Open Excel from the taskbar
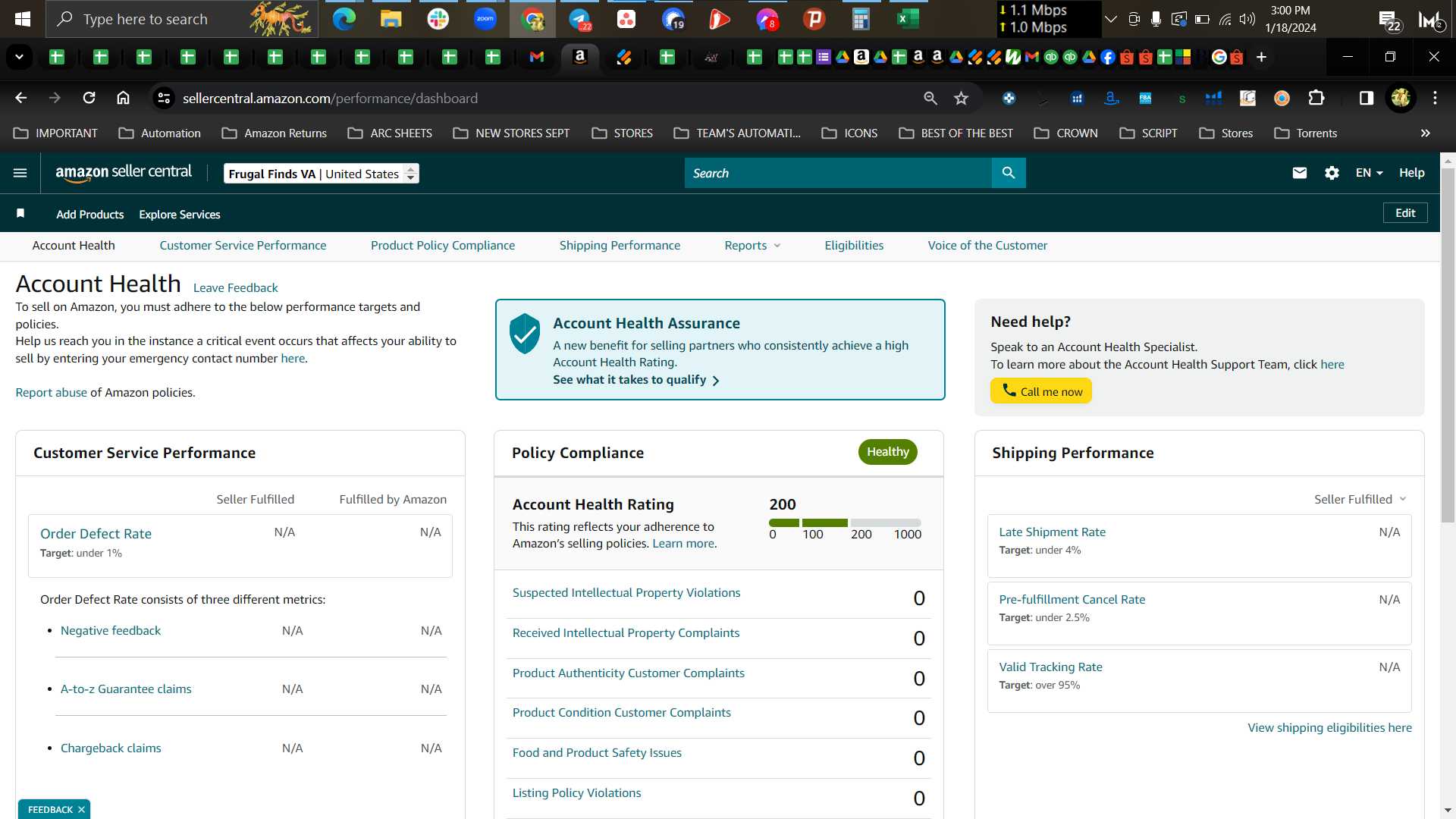This screenshot has height=819, width=1456. pos(908,19)
